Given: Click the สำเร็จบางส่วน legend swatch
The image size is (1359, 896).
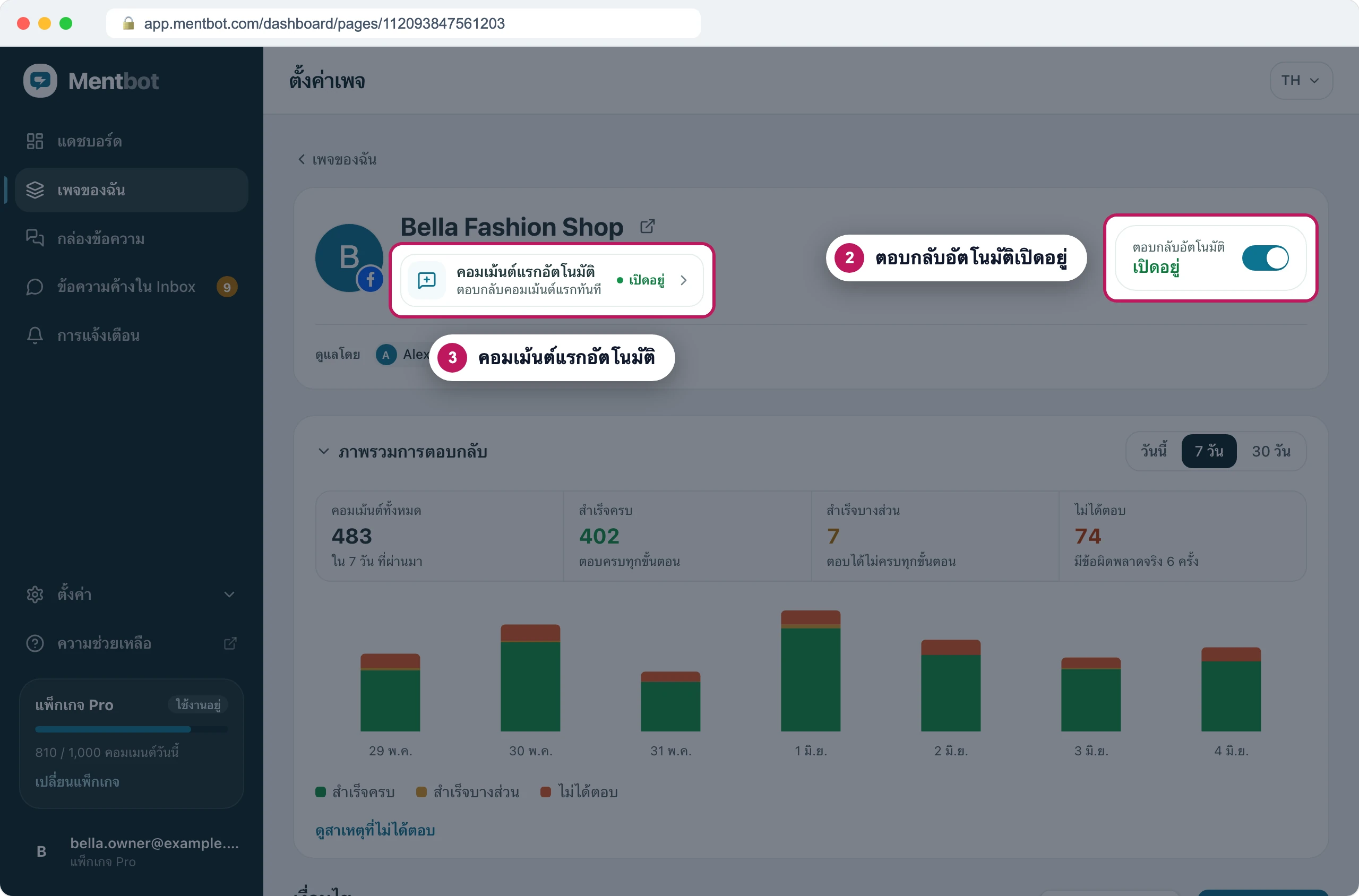Looking at the screenshot, I should [421, 792].
